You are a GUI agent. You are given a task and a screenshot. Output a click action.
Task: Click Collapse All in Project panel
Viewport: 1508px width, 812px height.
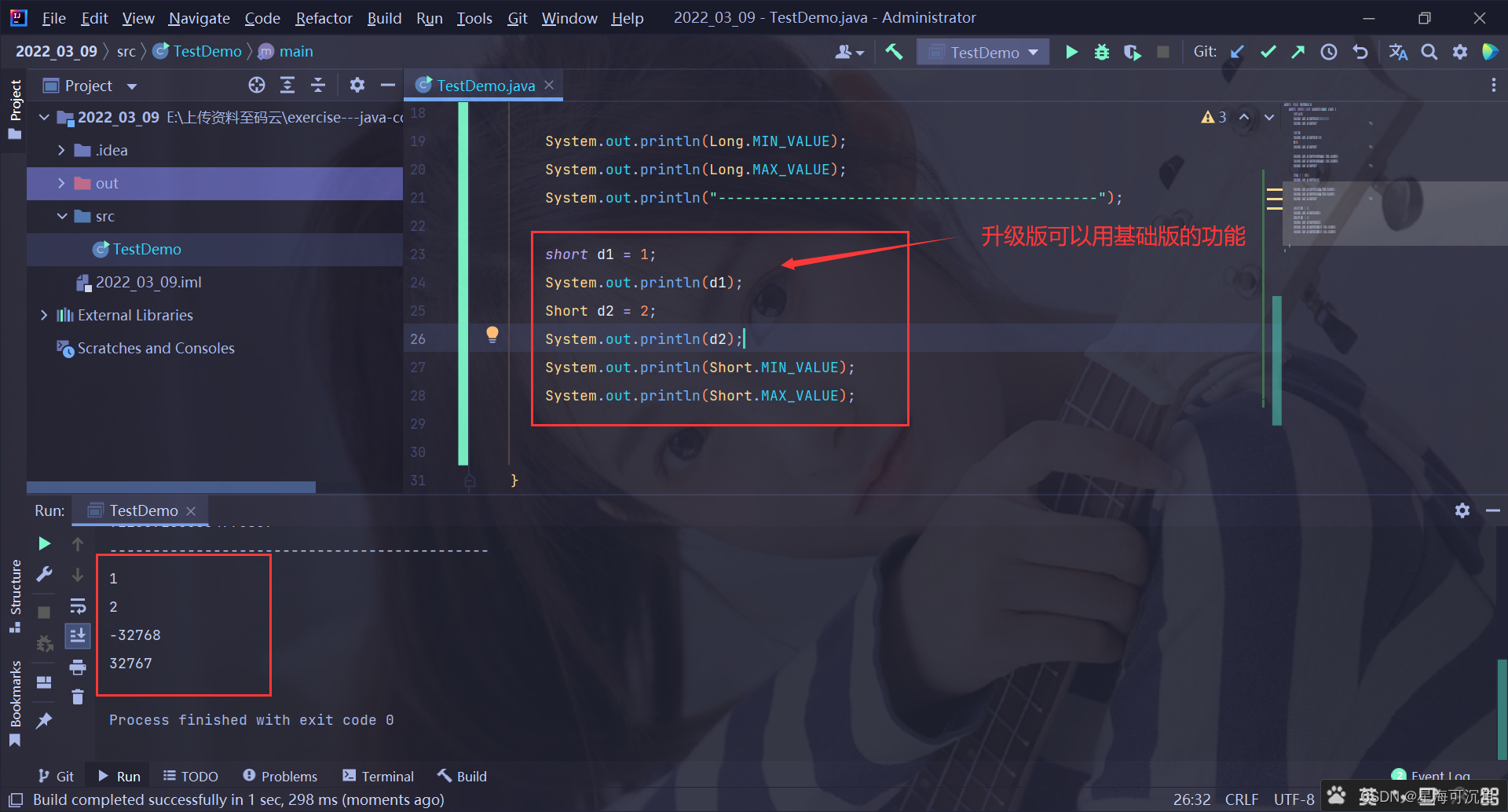318,85
